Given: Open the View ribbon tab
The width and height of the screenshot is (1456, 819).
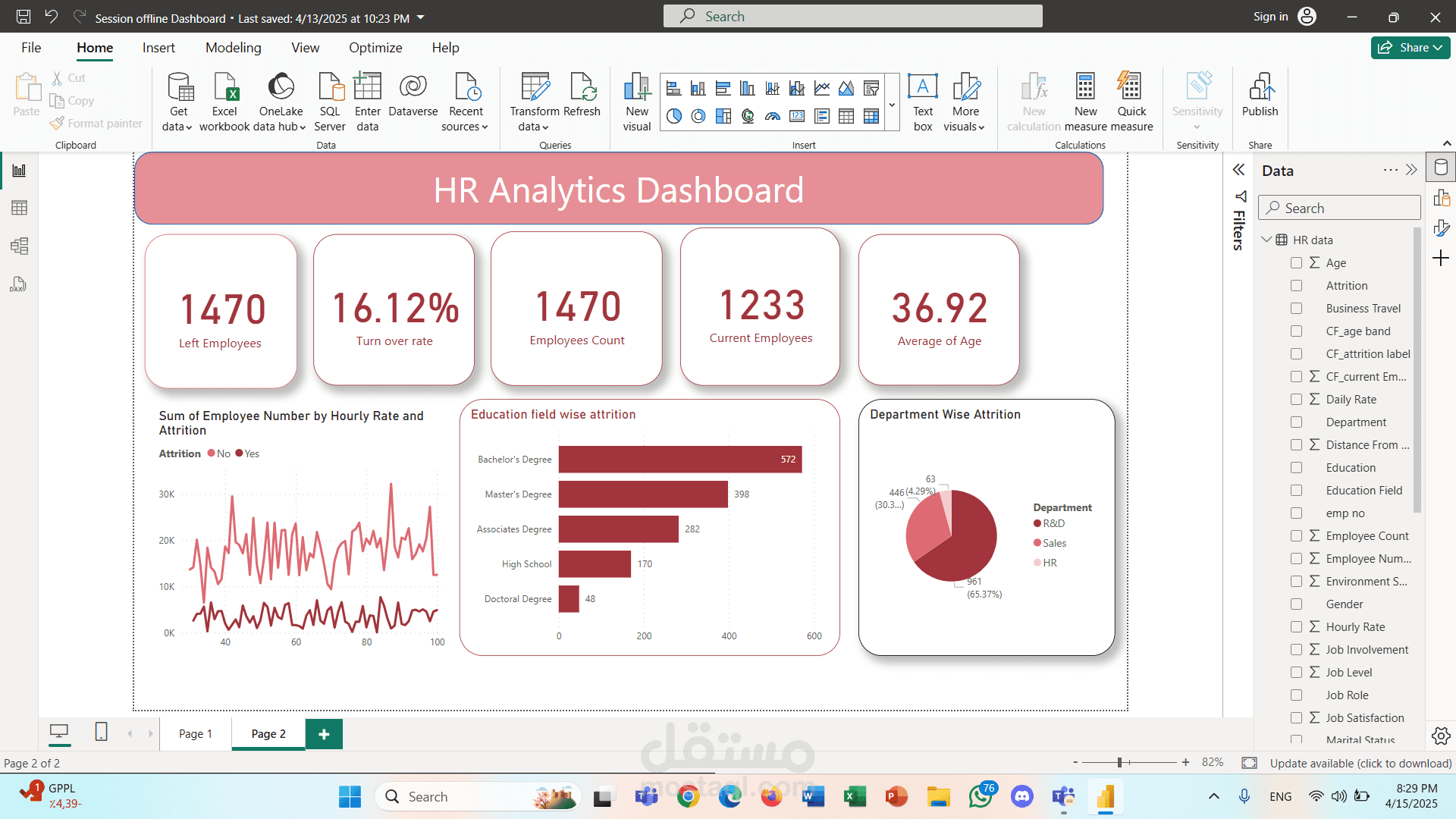Looking at the screenshot, I should (x=305, y=48).
